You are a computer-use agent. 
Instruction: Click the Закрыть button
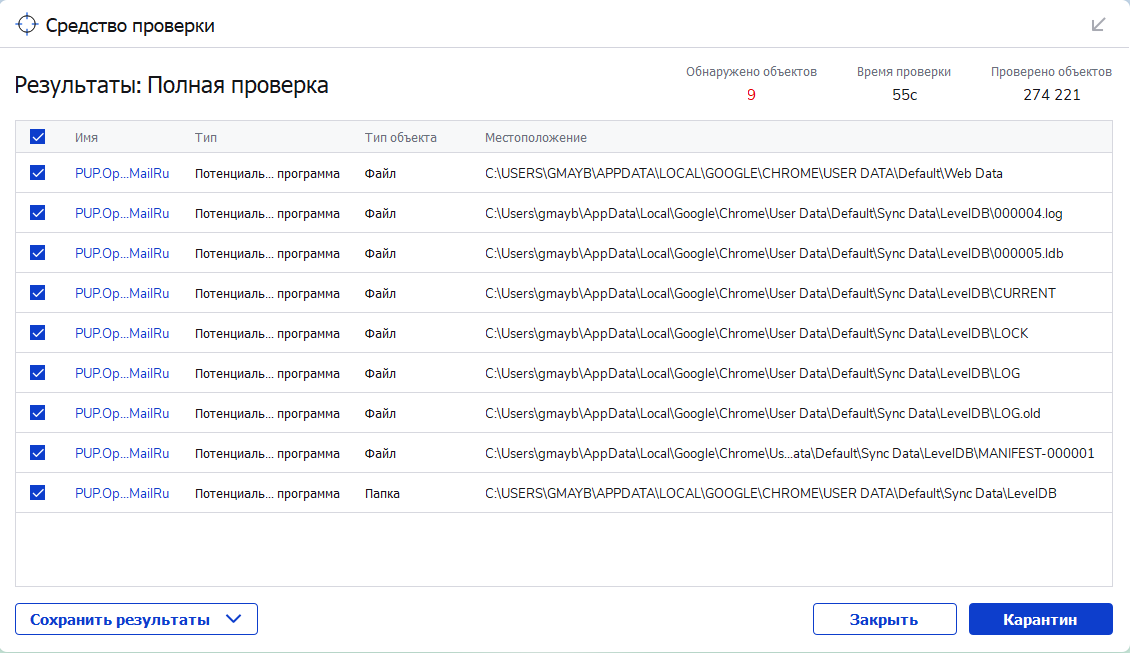884,619
